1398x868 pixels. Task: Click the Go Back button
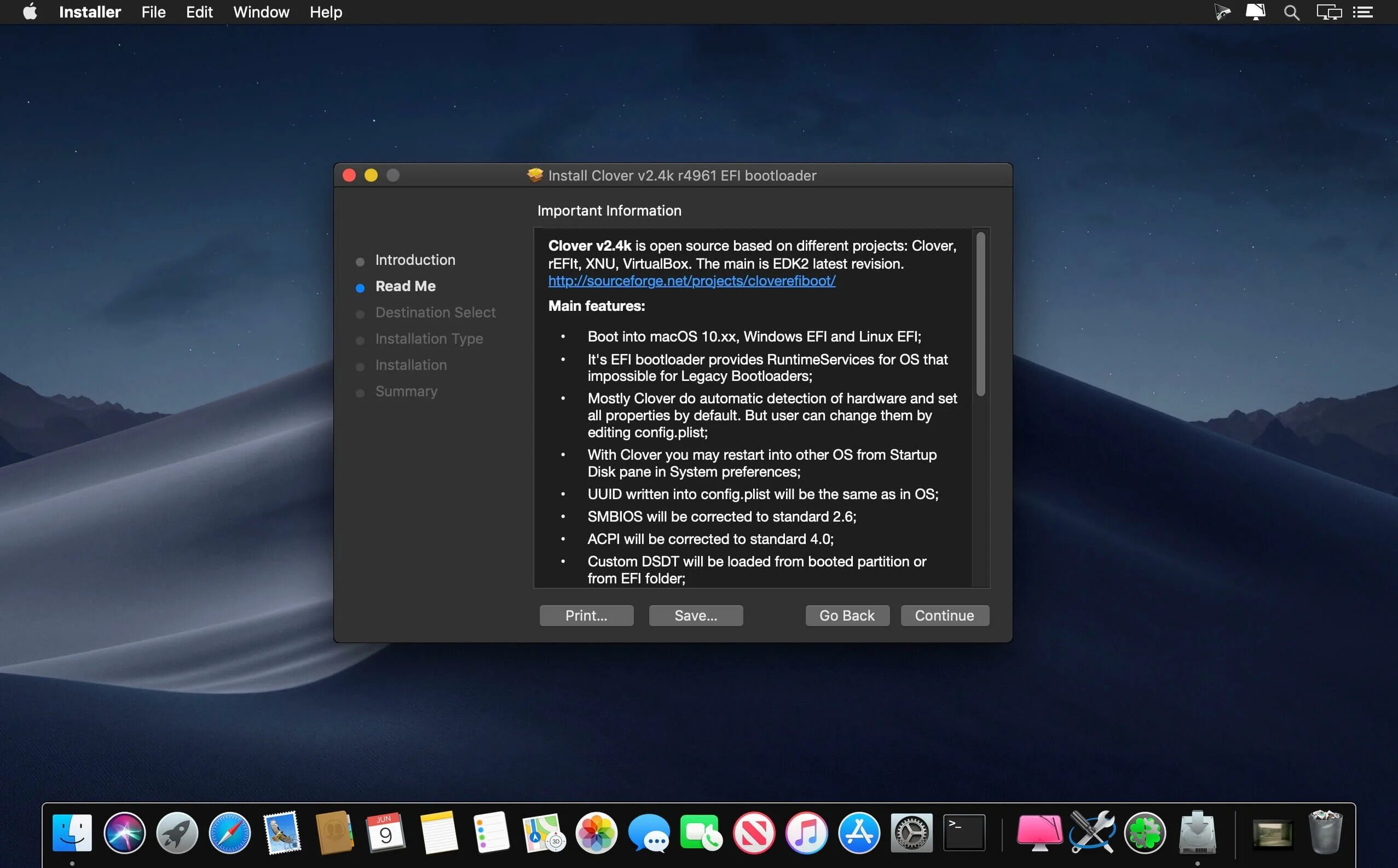[x=847, y=615]
